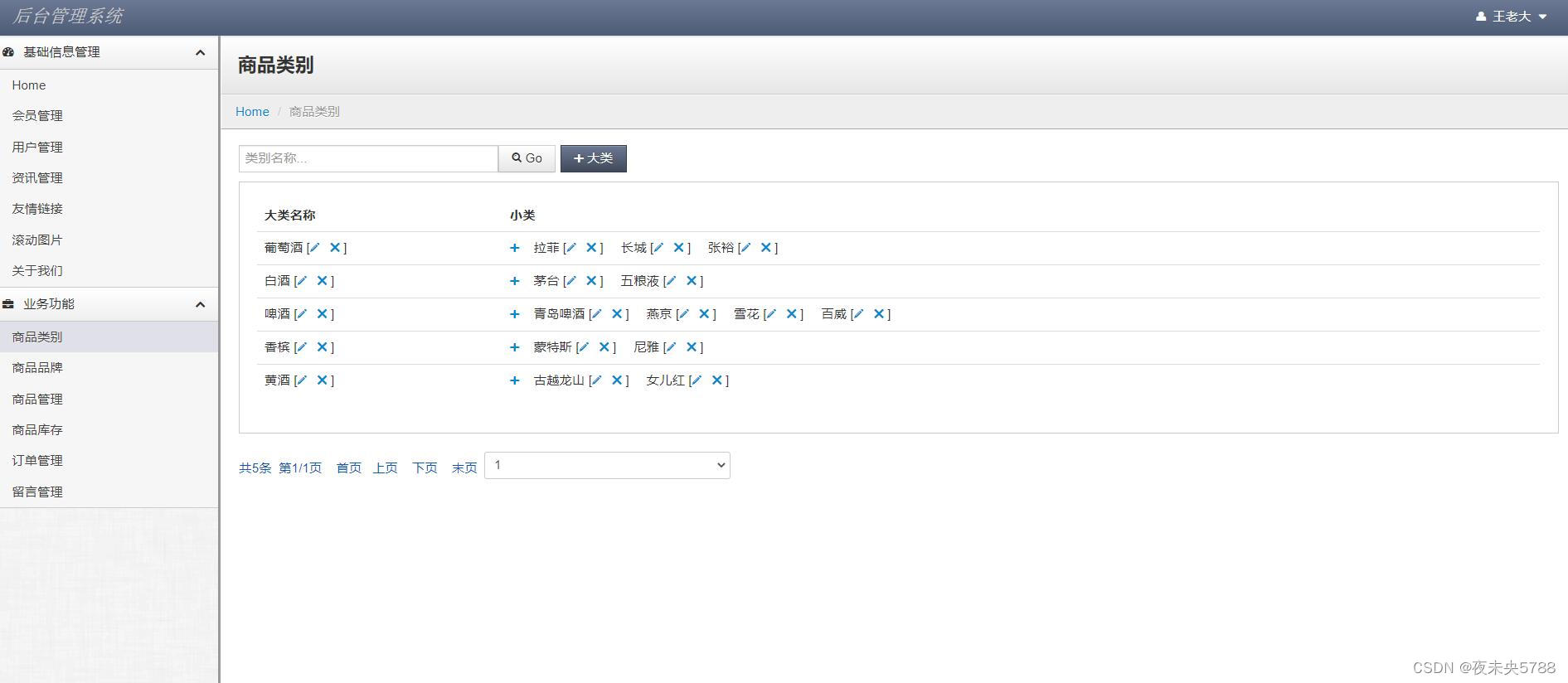Edit the 白酒 category pencil icon
Screen dimensions: 1568x683
tap(302, 281)
